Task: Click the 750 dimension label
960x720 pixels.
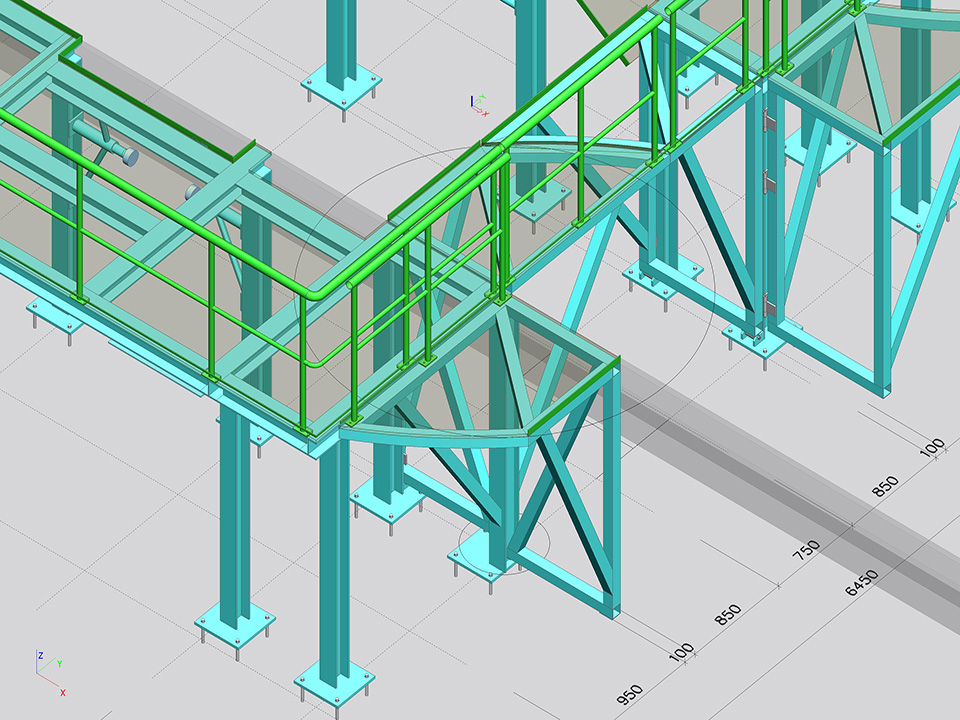Action: pos(806,549)
